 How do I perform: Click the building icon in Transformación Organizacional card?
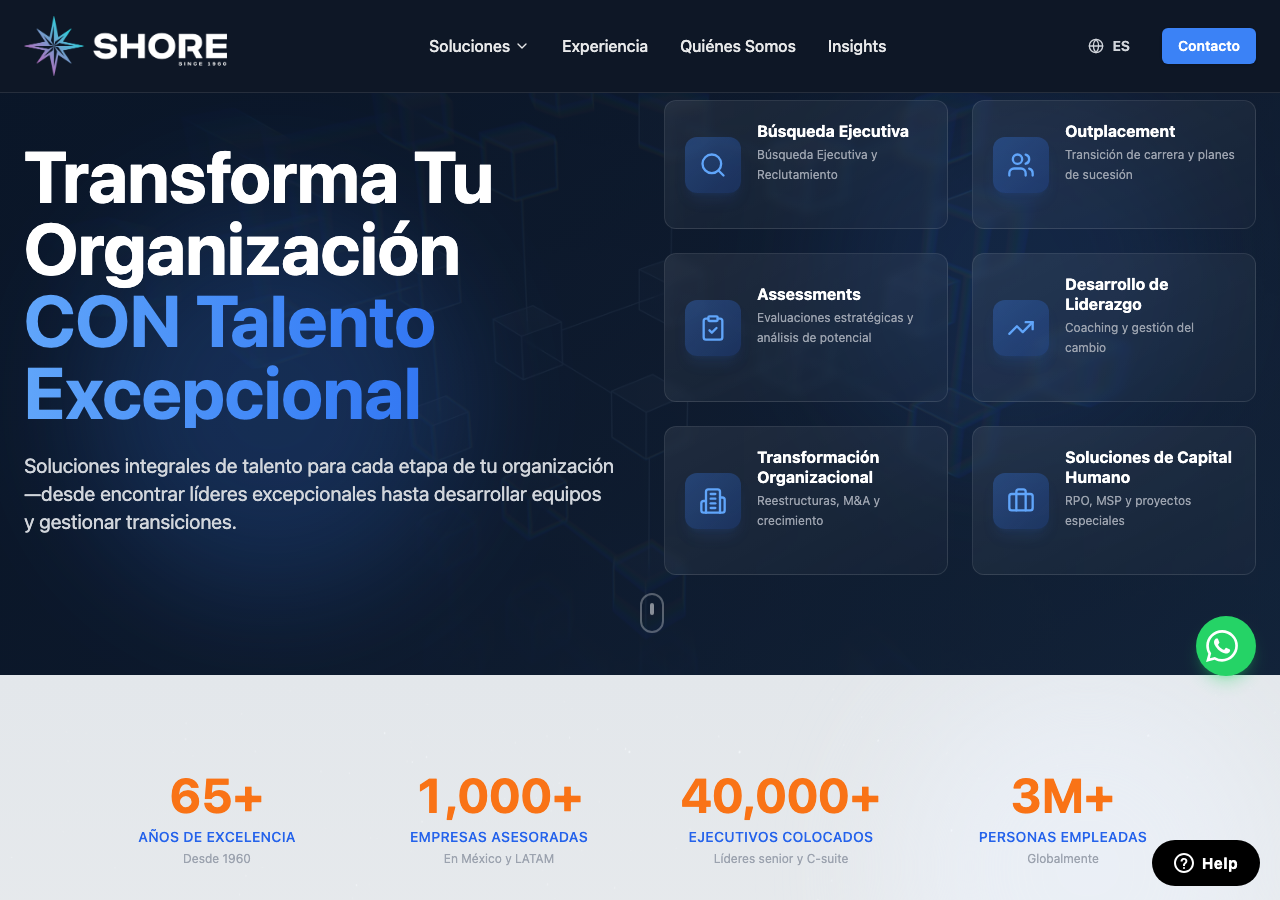coord(713,501)
